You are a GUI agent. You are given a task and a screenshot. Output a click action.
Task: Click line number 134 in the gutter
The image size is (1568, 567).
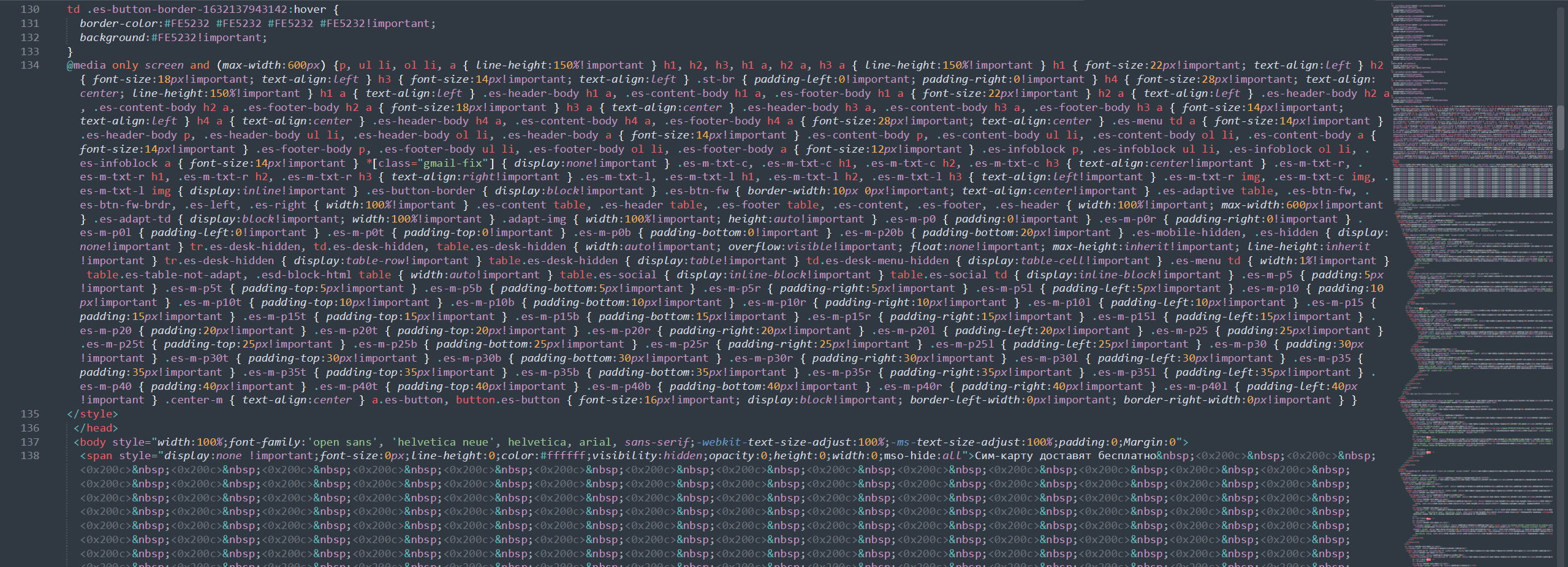(30, 65)
